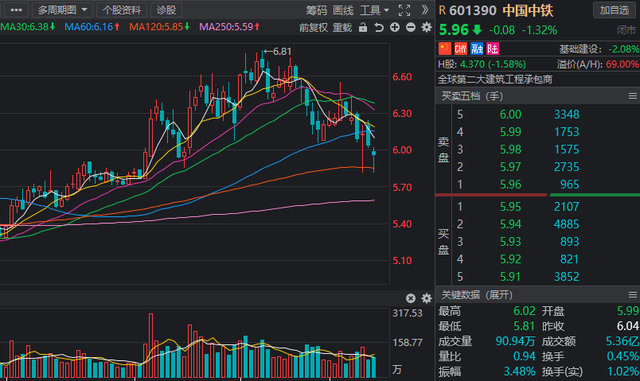Toggle fullscreen chart view icon
The height and width of the screenshot is (381, 640).
(404, 10)
